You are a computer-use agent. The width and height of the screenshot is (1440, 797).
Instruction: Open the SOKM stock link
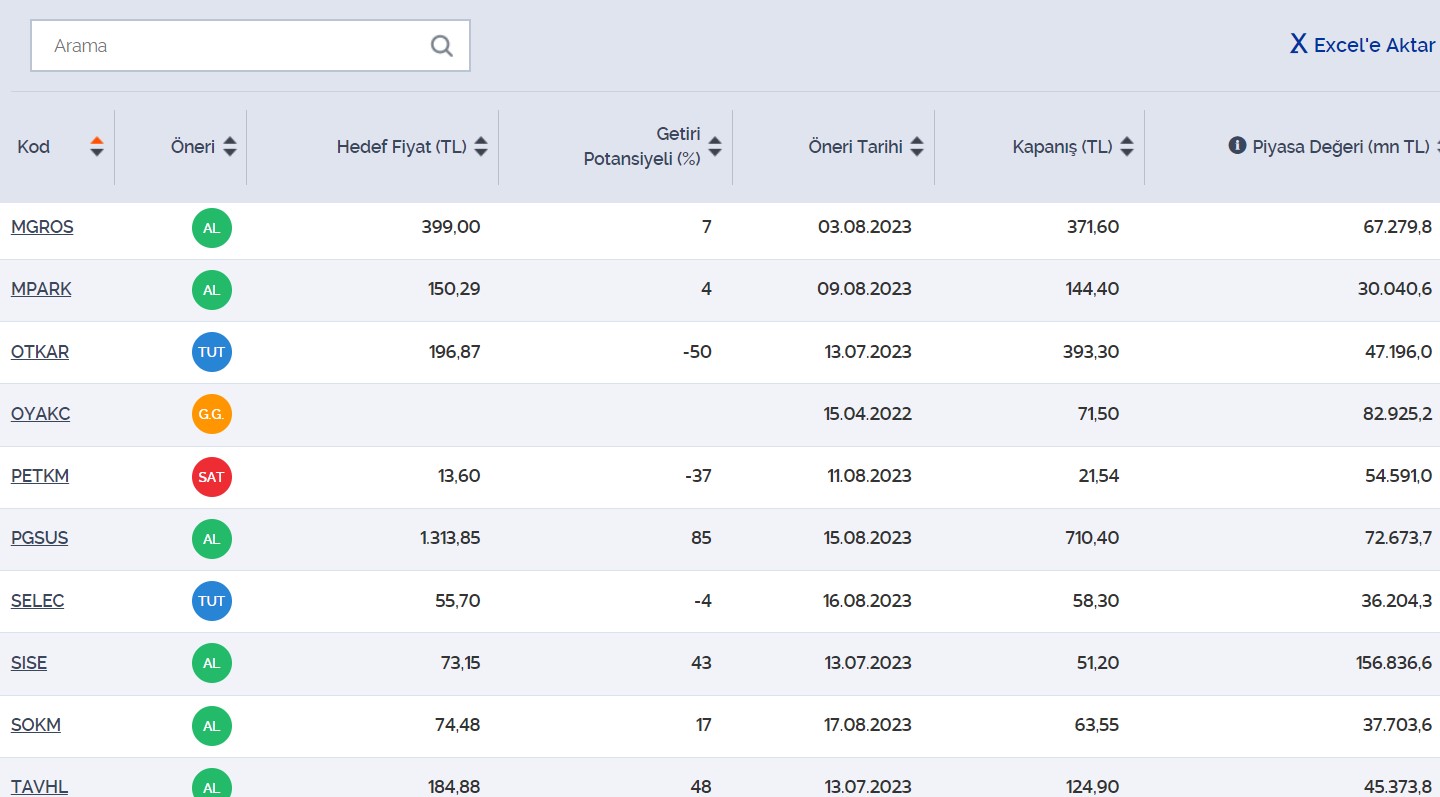(x=36, y=725)
